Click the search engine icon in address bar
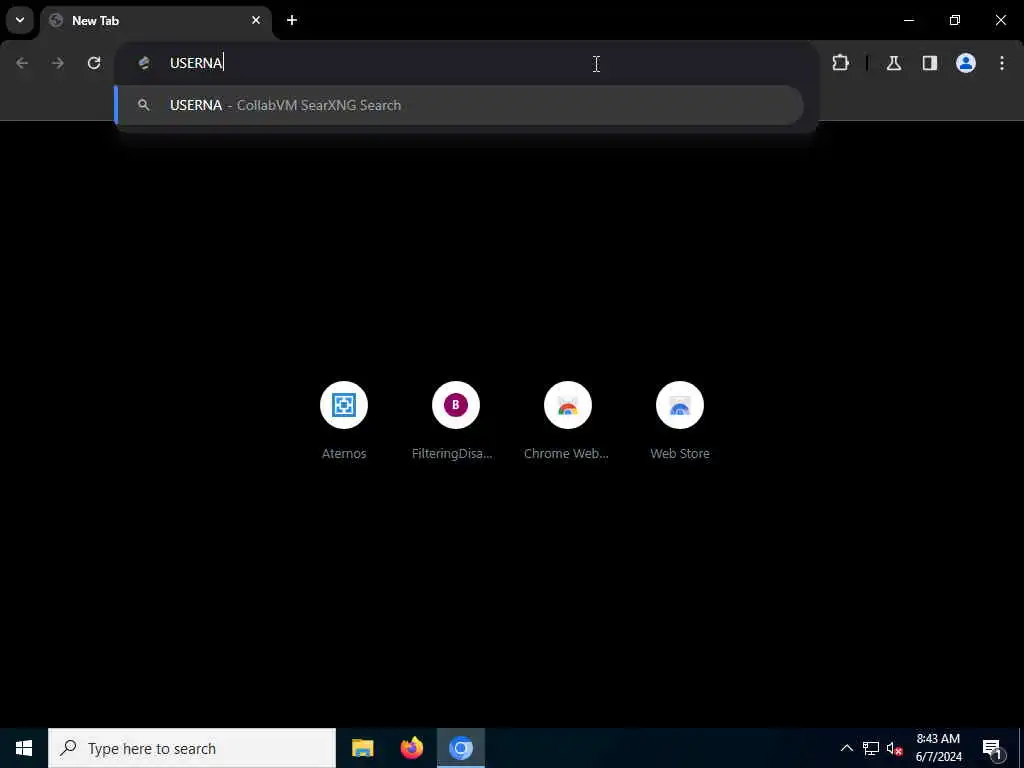The height and width of the screenshot is (768, 1024). click(144, 63)
